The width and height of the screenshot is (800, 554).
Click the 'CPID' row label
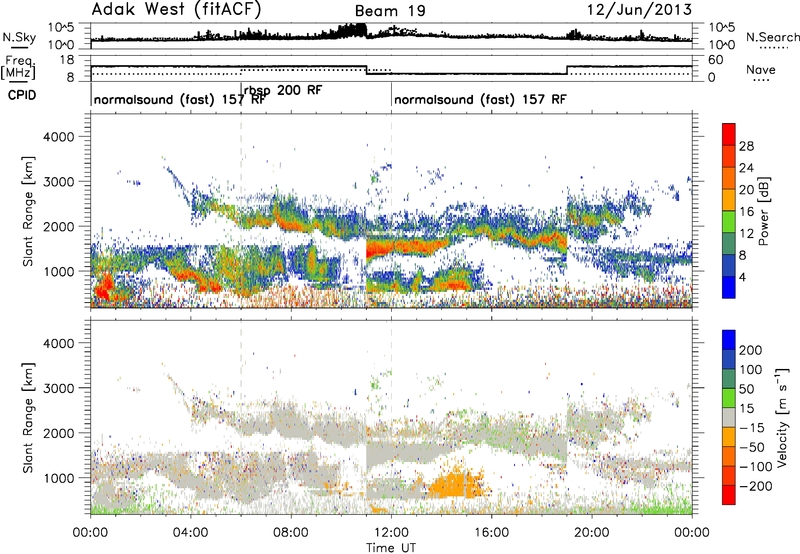22,95
